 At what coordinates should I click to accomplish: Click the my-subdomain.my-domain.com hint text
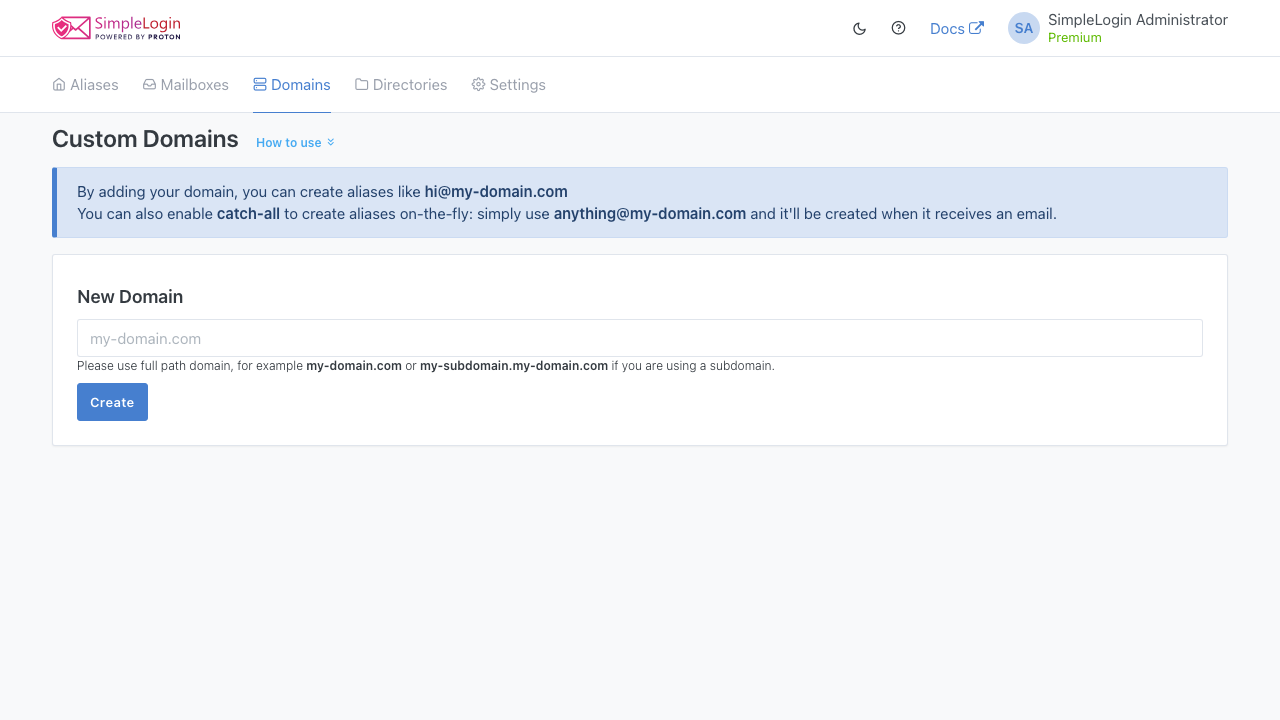click(514, 366)
